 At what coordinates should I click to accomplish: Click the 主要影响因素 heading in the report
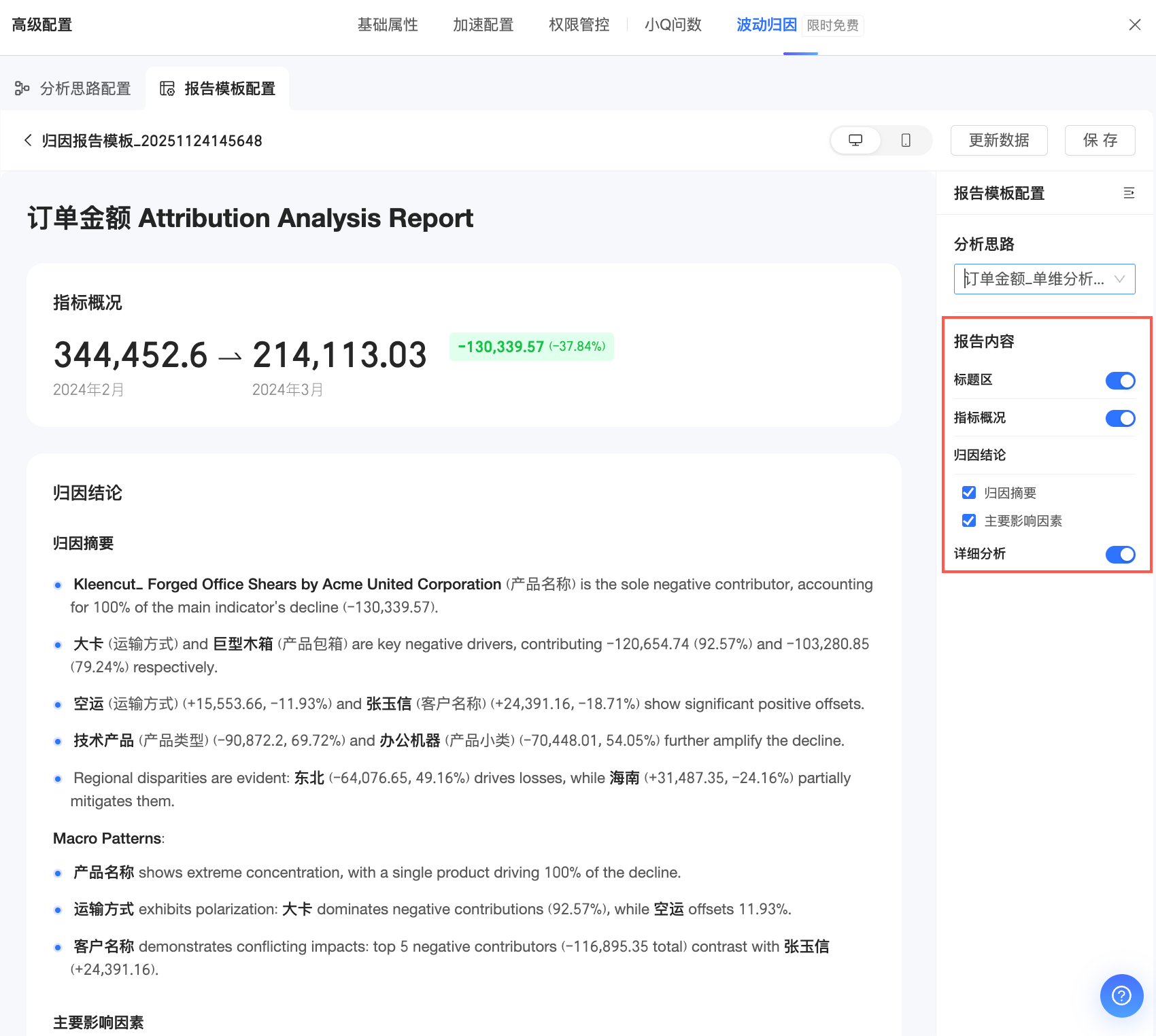coord(99,1022)
